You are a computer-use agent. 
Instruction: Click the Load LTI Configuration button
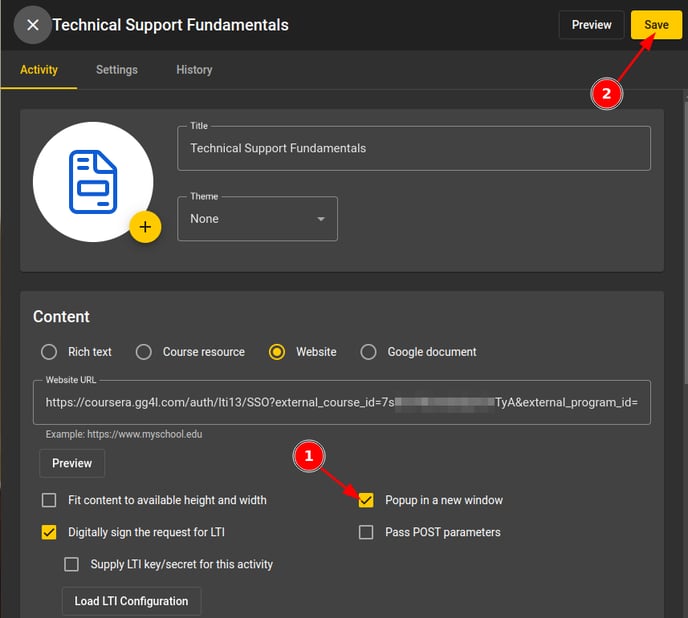[x=131, y=601]
